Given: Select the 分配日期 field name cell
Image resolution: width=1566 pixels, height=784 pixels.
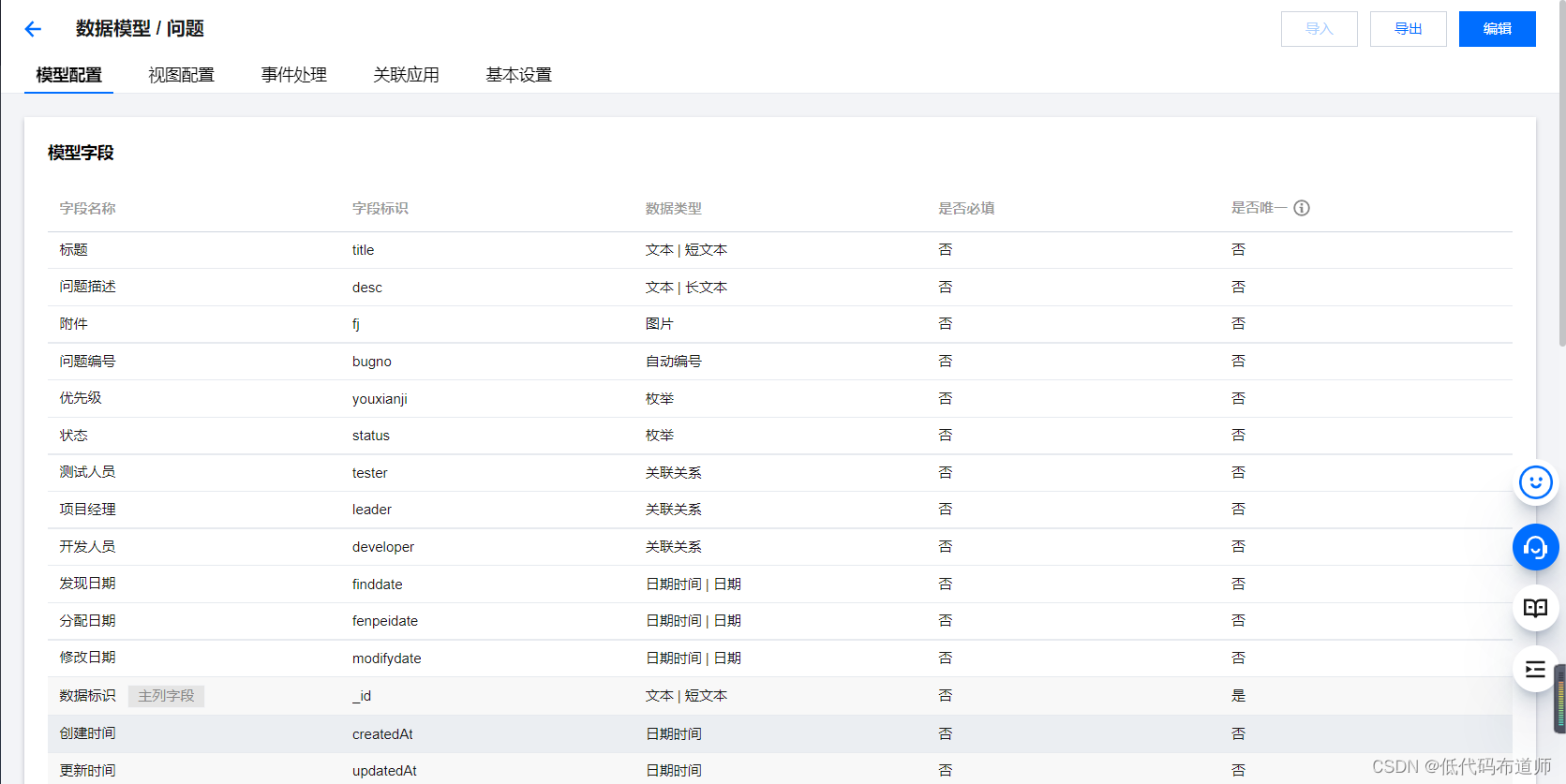Looking at the screenshot, I should pyautogui.click(x=88, y=621).
